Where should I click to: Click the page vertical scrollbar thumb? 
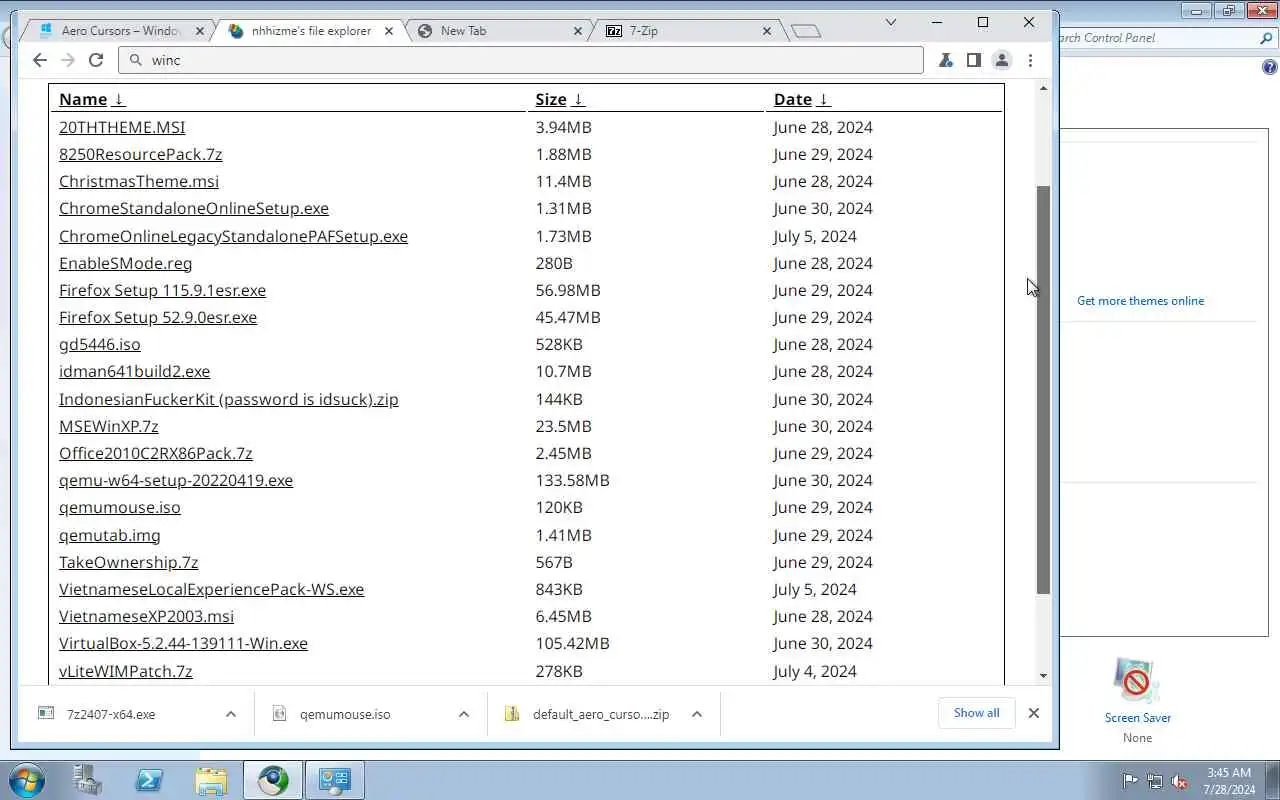coord(1043,390)
